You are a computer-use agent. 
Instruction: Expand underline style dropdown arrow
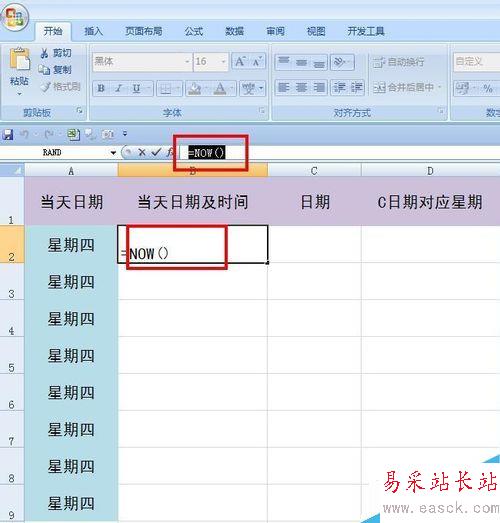pos(149,89)
